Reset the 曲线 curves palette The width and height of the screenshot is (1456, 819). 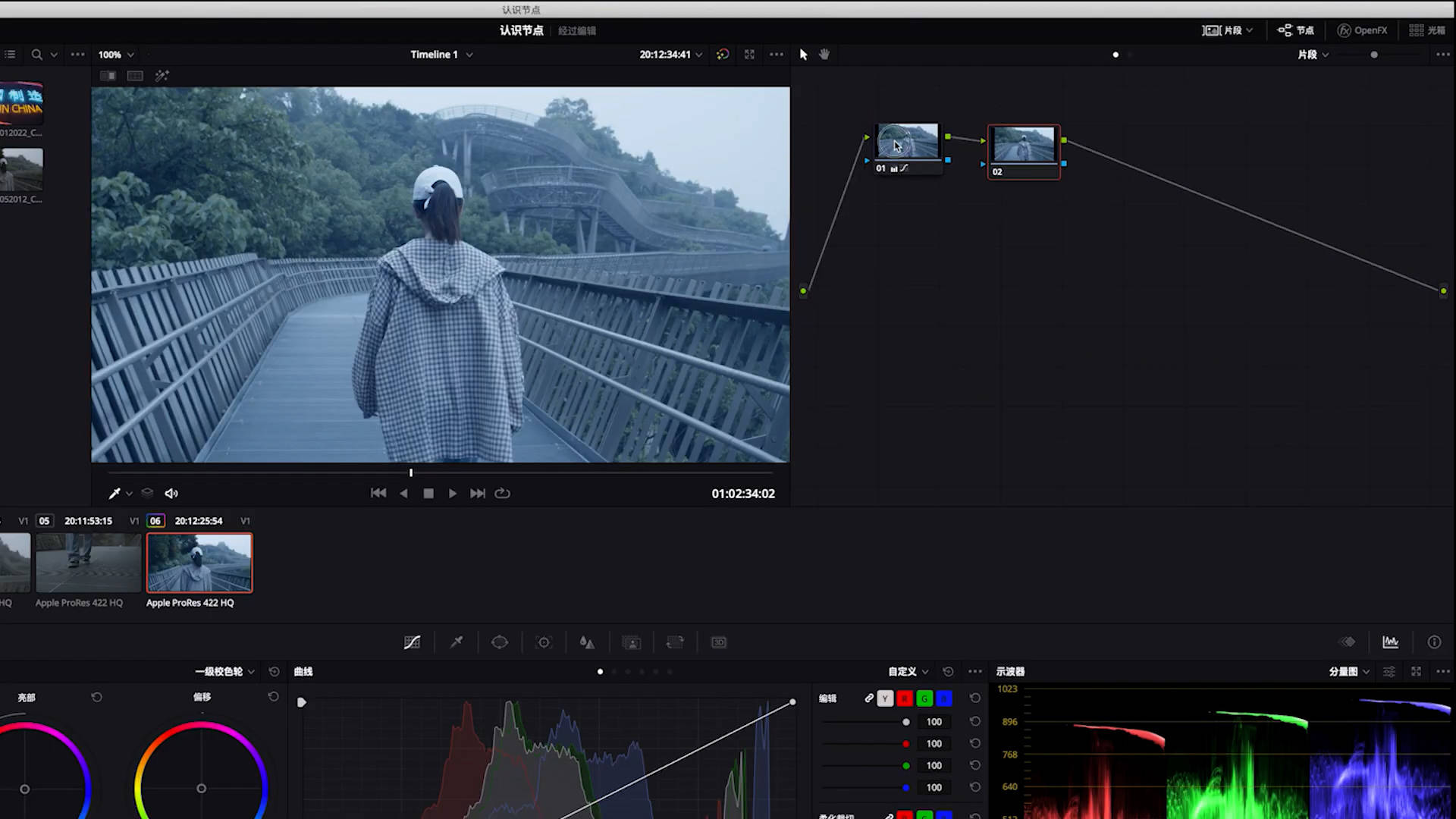pyautogui.click(x=948, y=672)
